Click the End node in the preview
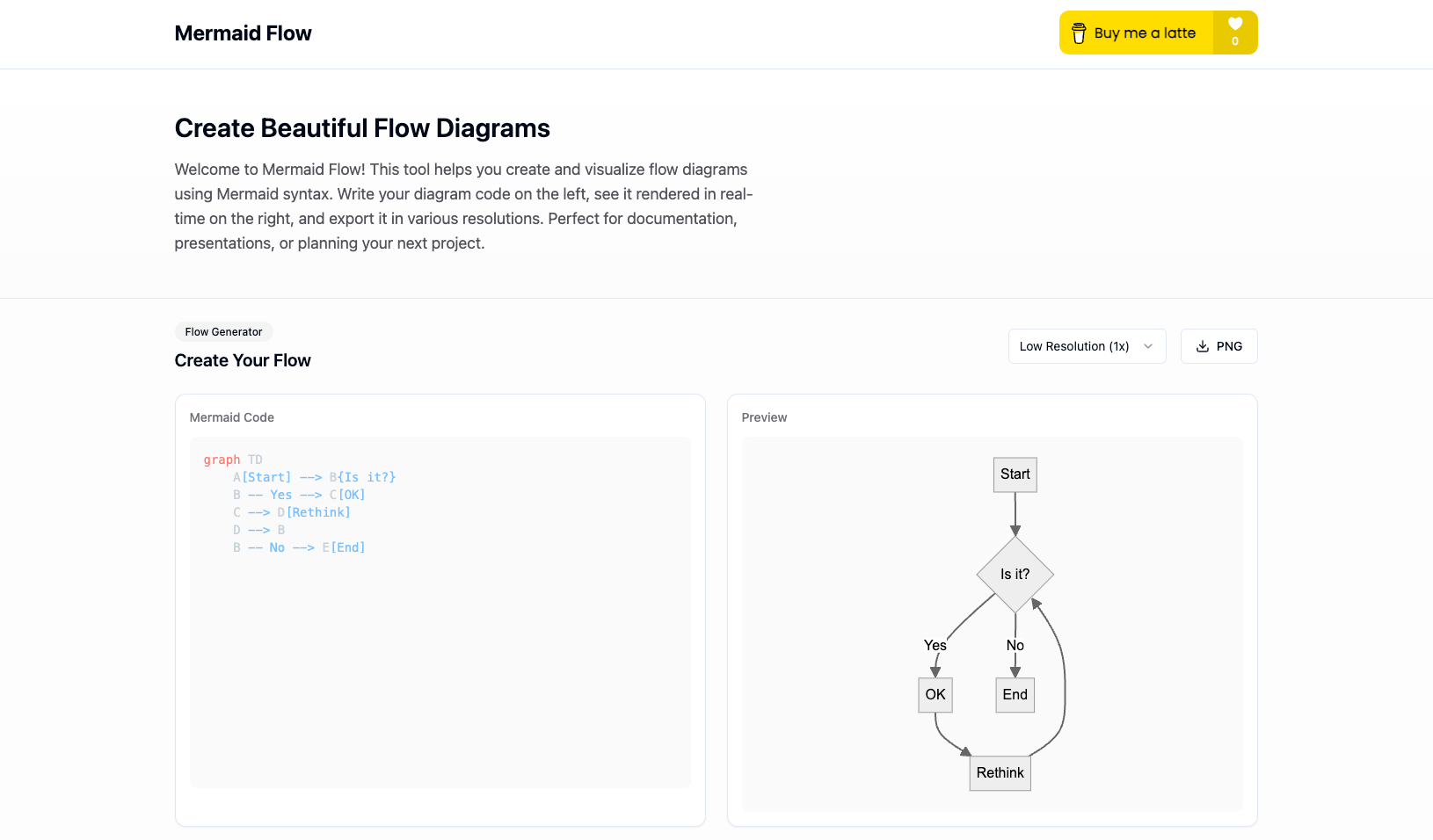 click(x=1015, y=695)
